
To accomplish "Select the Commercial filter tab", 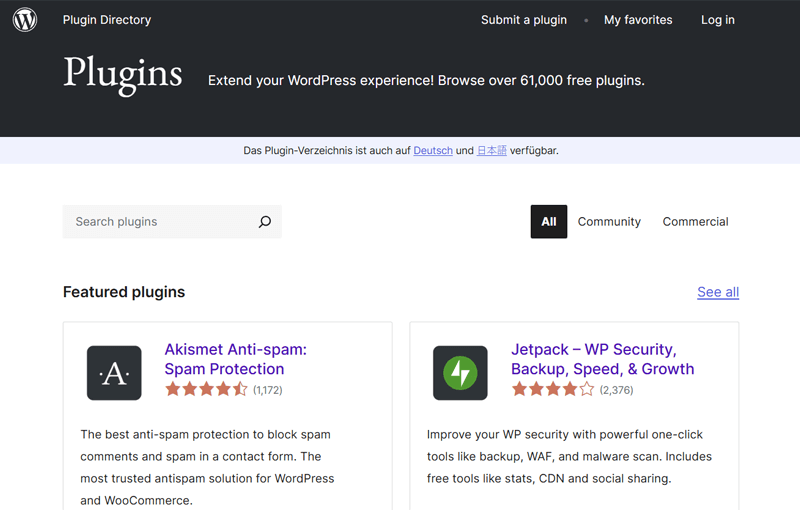I will click(695, 221).
